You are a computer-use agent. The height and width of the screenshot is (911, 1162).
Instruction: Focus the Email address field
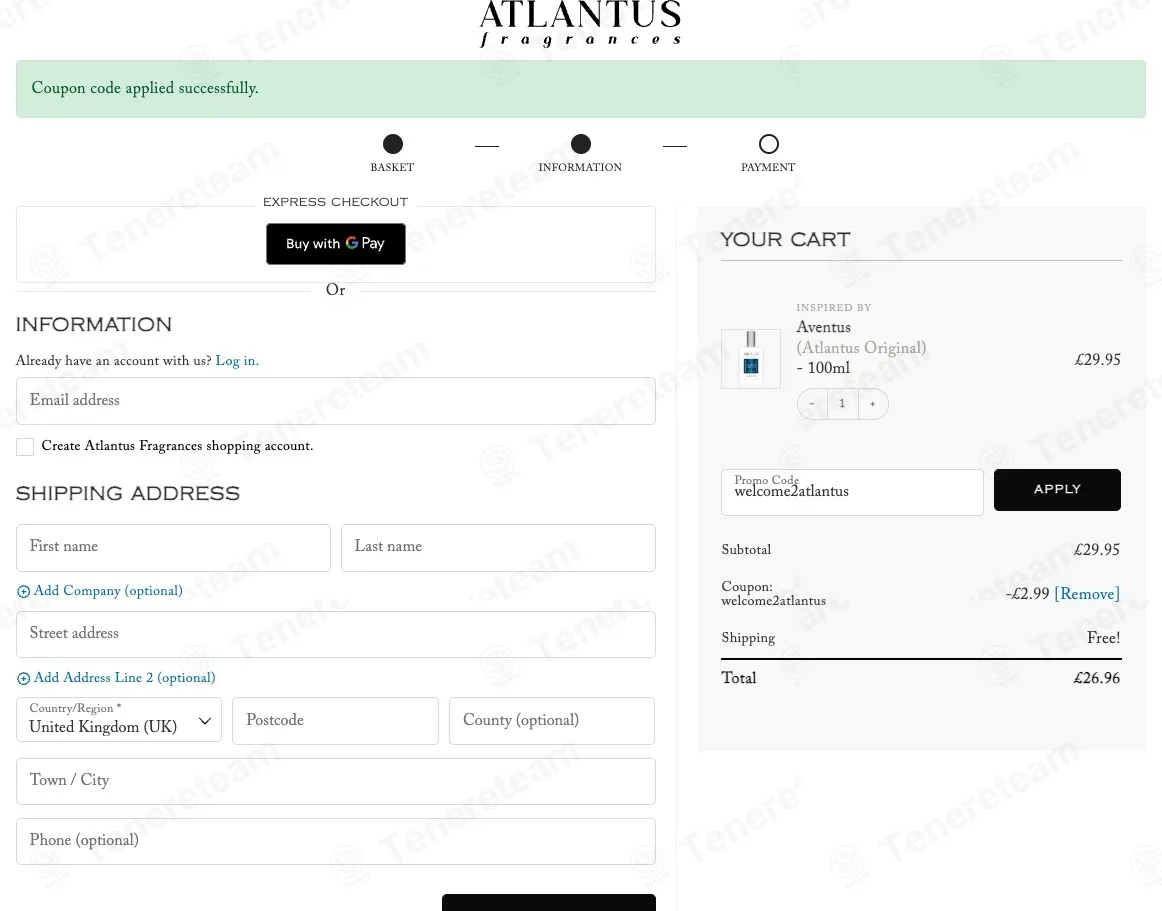(x=336, y=401)
